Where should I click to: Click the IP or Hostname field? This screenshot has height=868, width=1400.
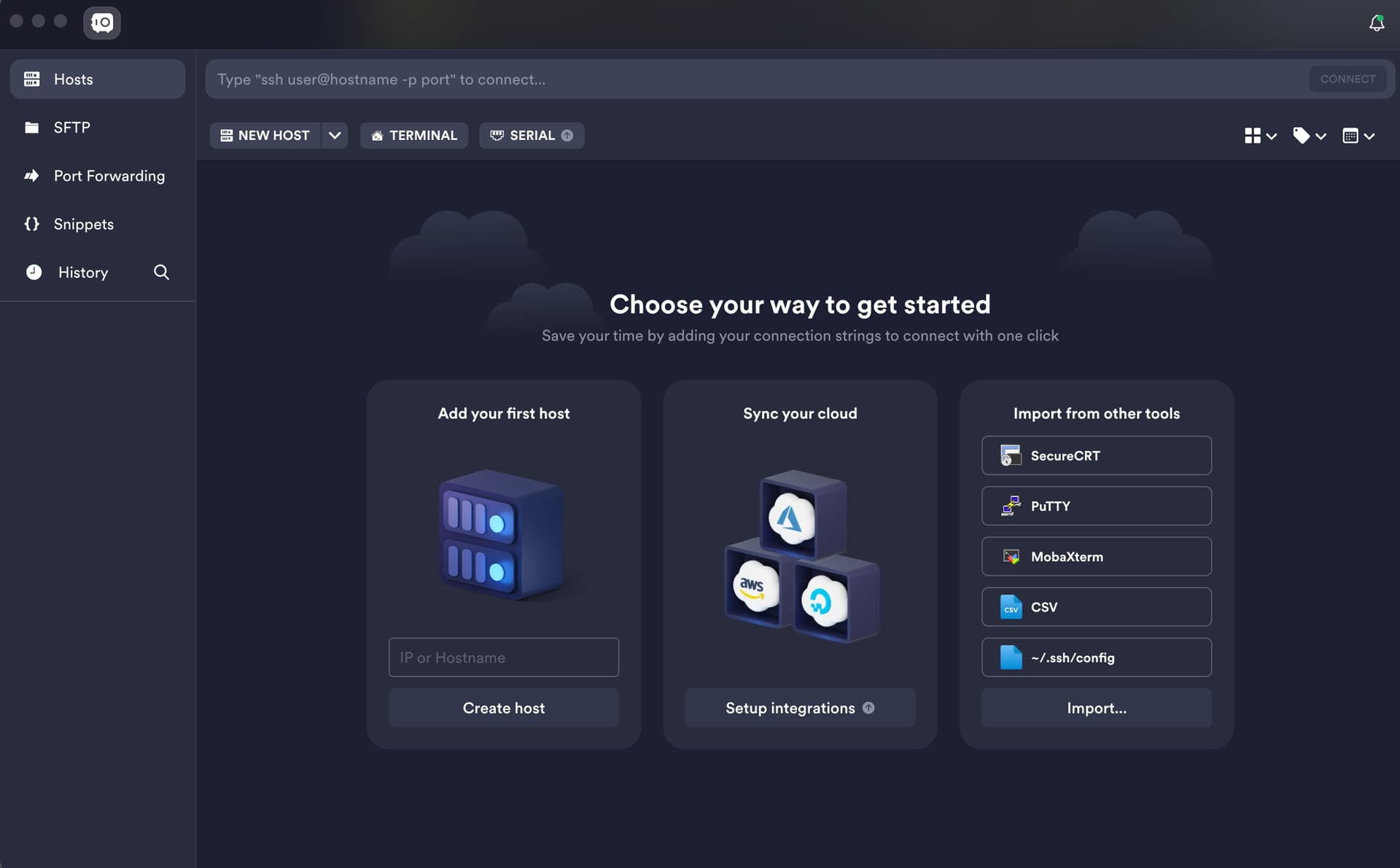[504, 657]
